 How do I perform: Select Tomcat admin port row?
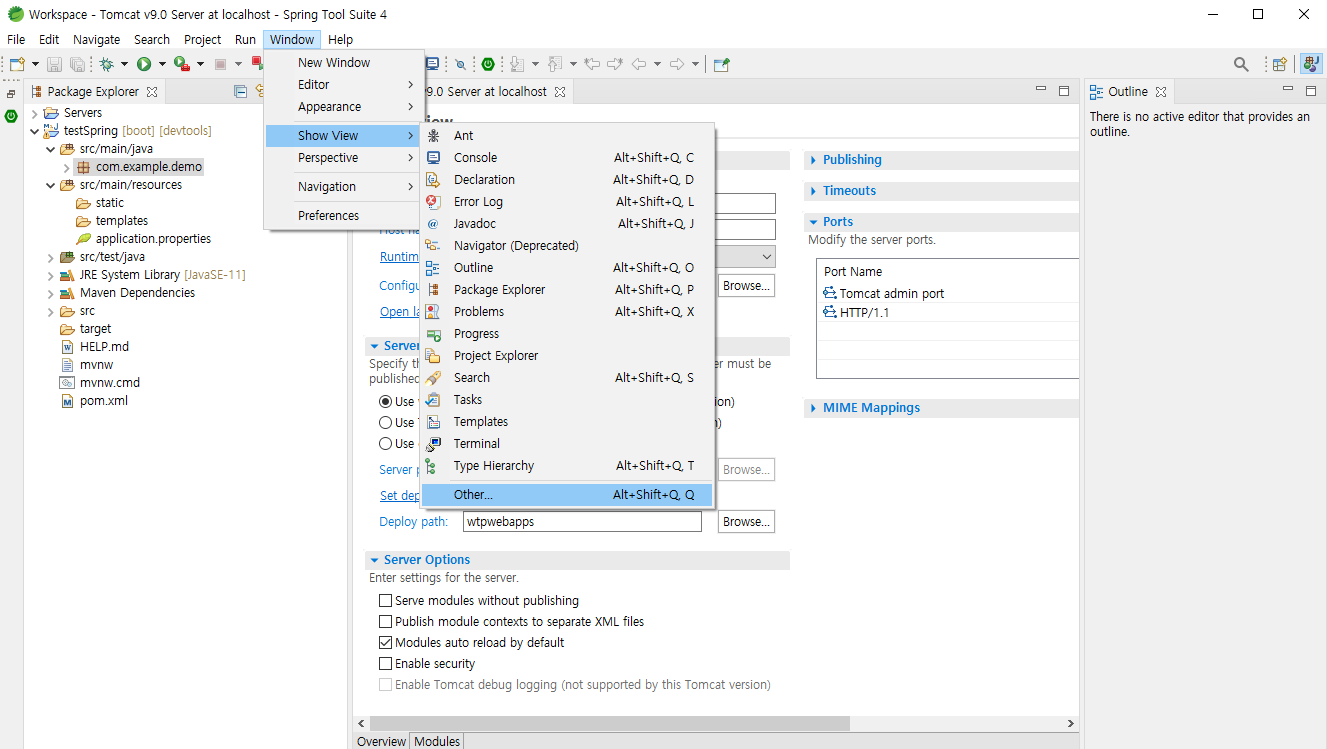coord(948,293)
